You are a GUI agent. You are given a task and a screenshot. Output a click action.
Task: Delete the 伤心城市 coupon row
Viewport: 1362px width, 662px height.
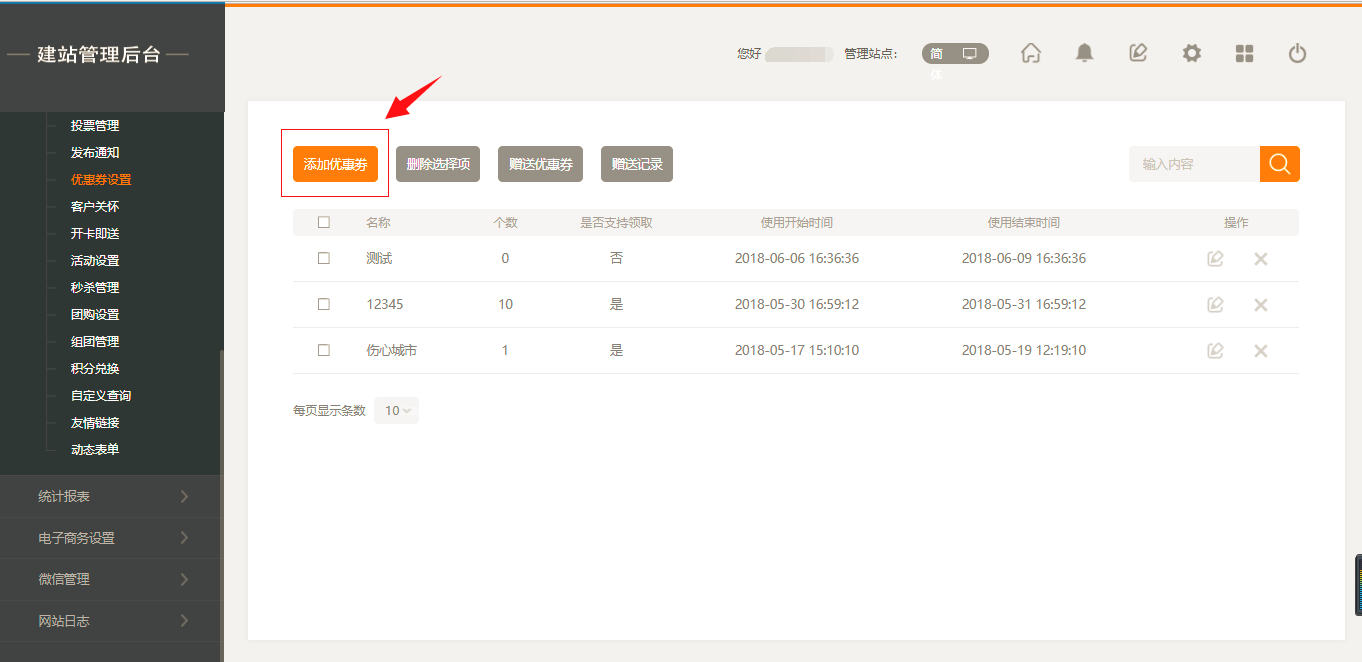click(1260, 351)
